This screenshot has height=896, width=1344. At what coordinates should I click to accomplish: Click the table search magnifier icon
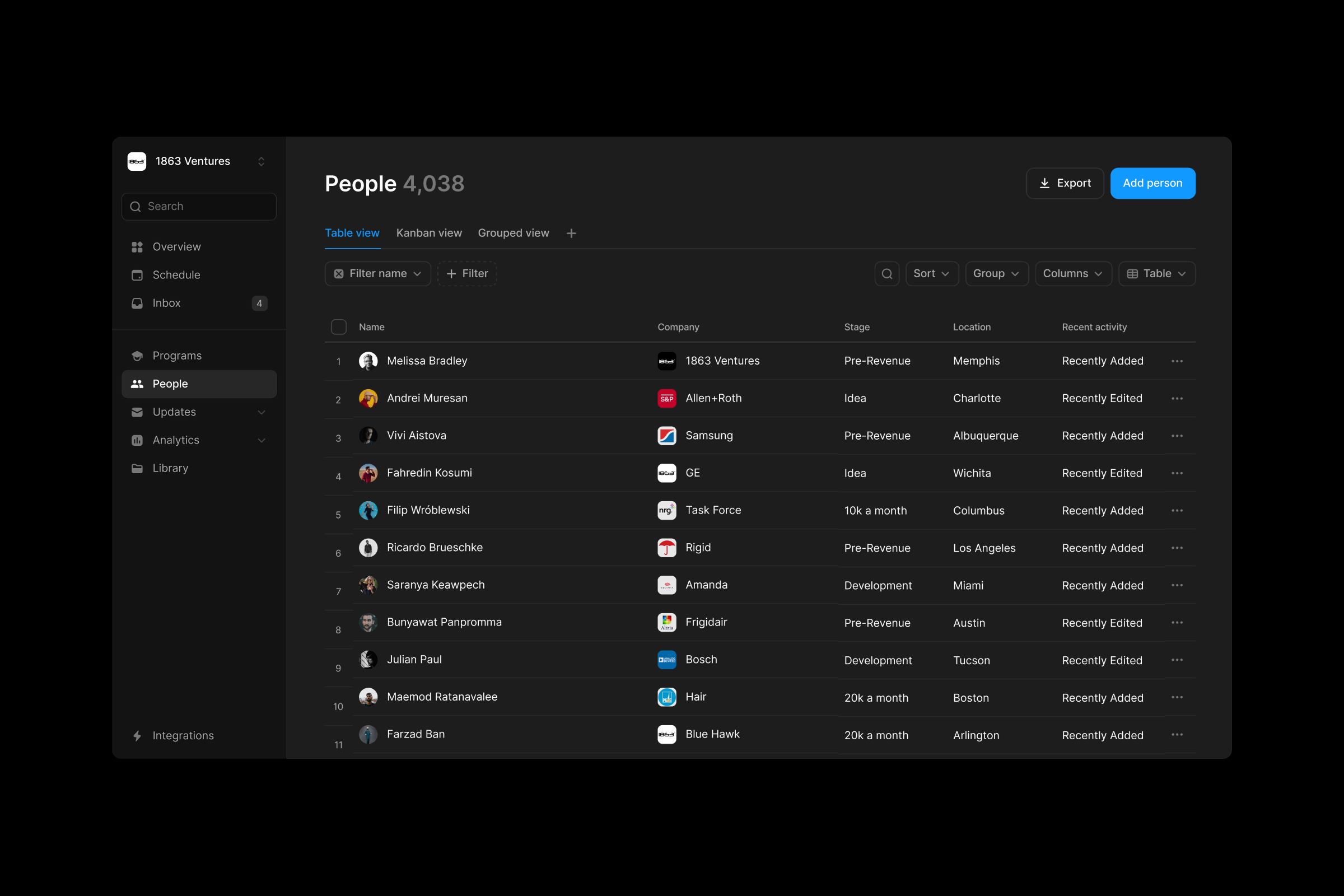887,274
